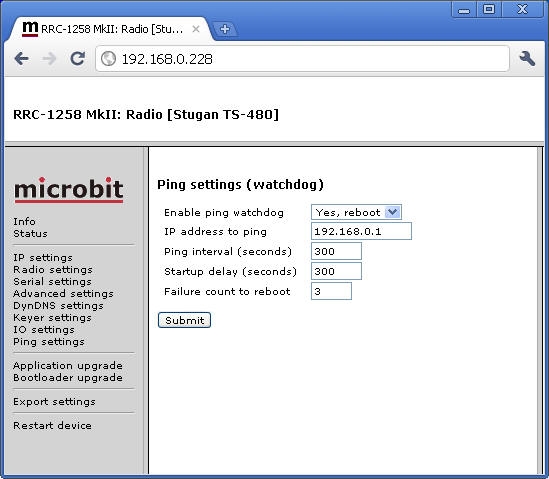The width and height of the screenshot is (549, 479).
Task: Click the Failure count to reboot field
Action: coord(331,291)
